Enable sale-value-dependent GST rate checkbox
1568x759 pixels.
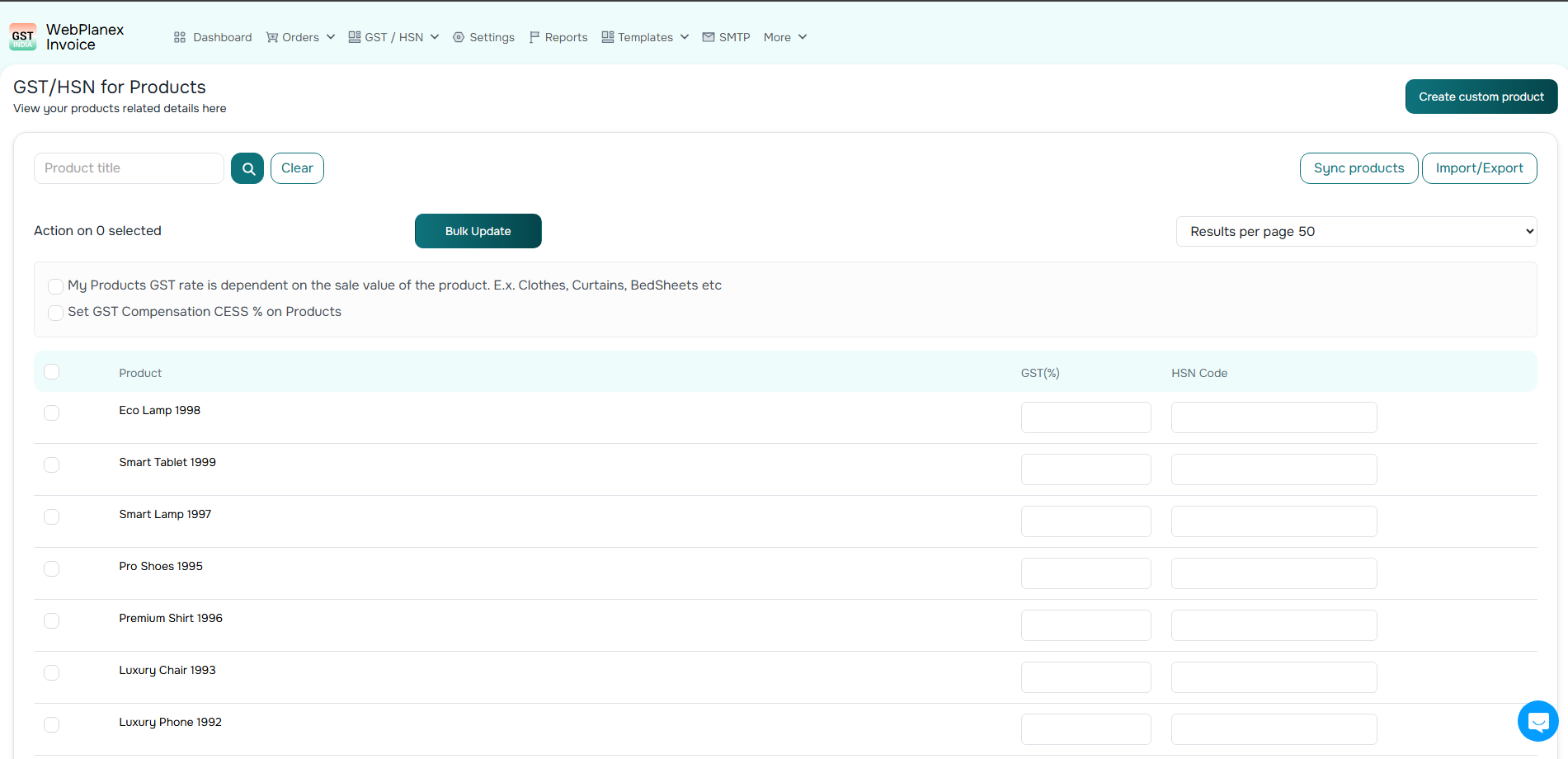tap(55, 286)
